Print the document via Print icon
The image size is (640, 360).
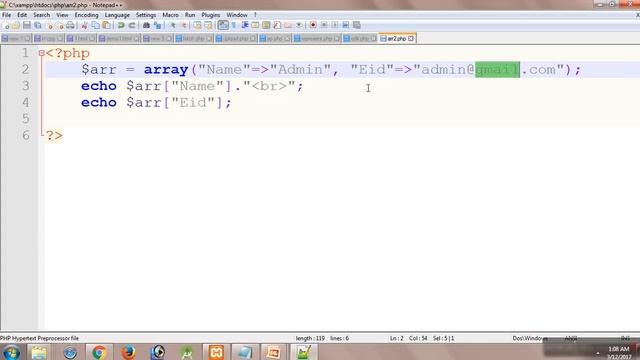(71, 25)
